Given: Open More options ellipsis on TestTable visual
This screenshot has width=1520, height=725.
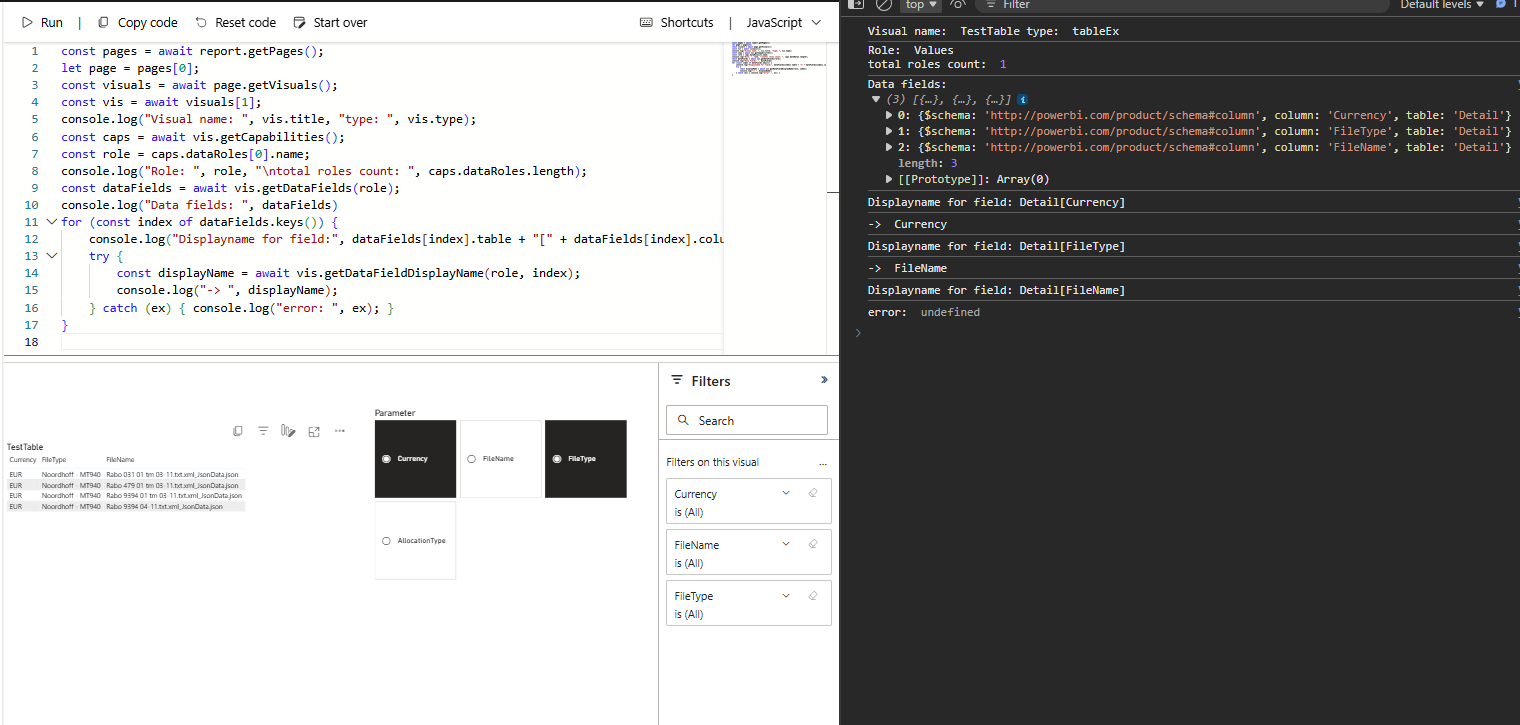Looking at the screenshot, I should [340, 431].
